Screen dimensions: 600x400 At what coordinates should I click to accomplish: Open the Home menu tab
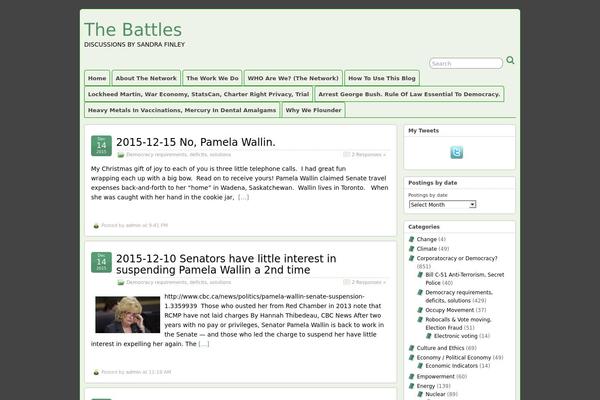click(97, 78)
